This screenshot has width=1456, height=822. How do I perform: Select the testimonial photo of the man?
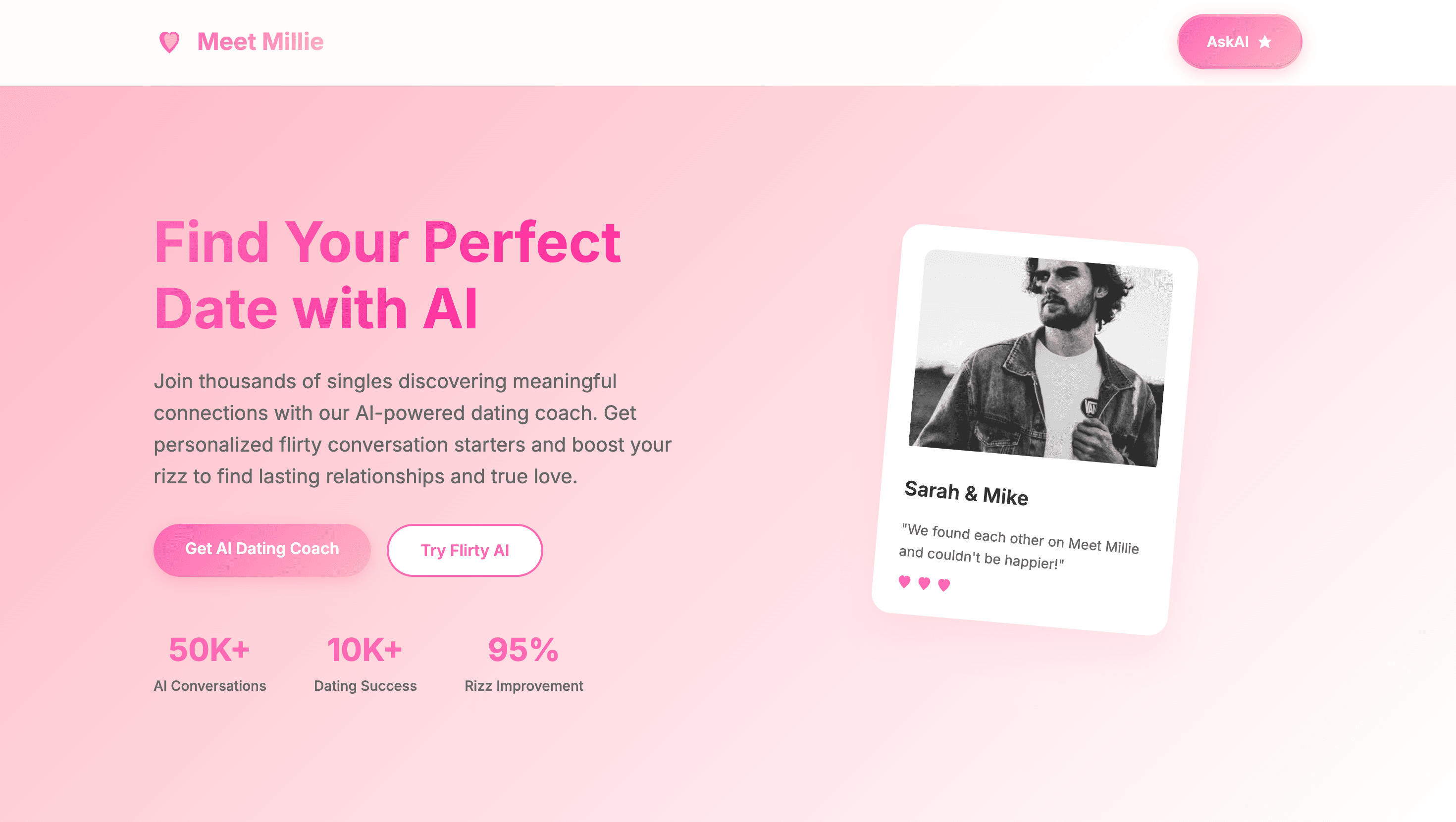pos(1040,358)
